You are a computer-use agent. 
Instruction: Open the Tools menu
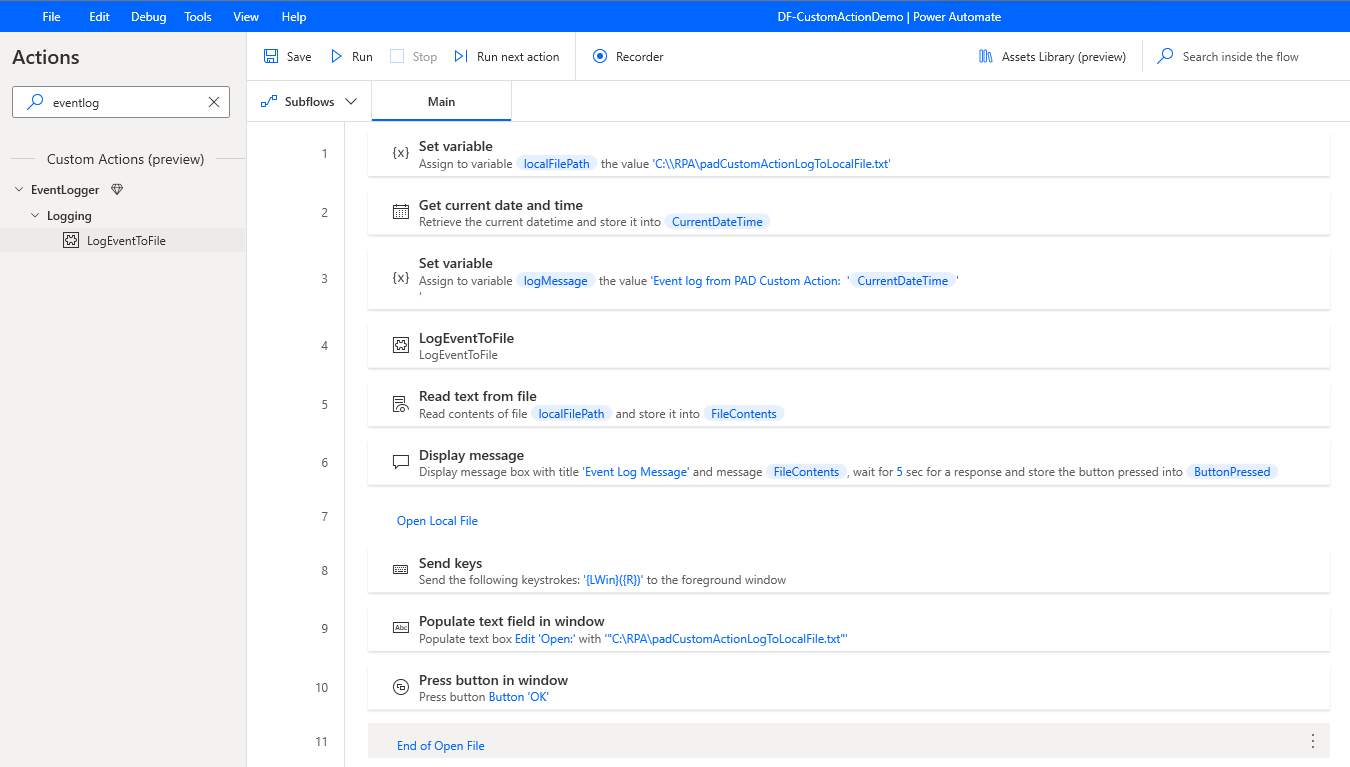(198, 17)
